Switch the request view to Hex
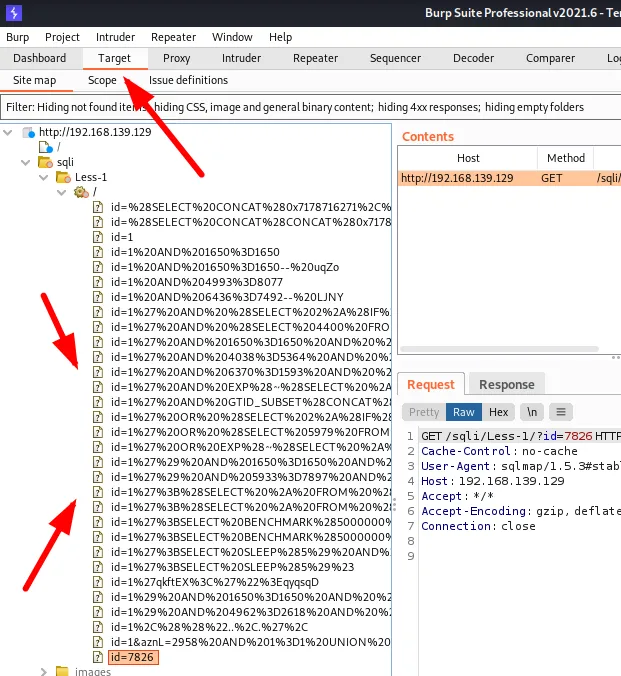The height and width of the screenshot is (676, 621). pos(499,412)
